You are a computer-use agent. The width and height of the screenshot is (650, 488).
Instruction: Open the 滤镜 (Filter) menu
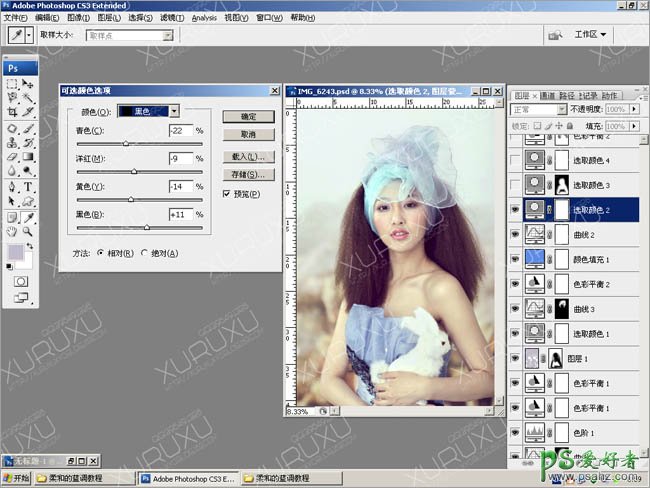point(170,17)
